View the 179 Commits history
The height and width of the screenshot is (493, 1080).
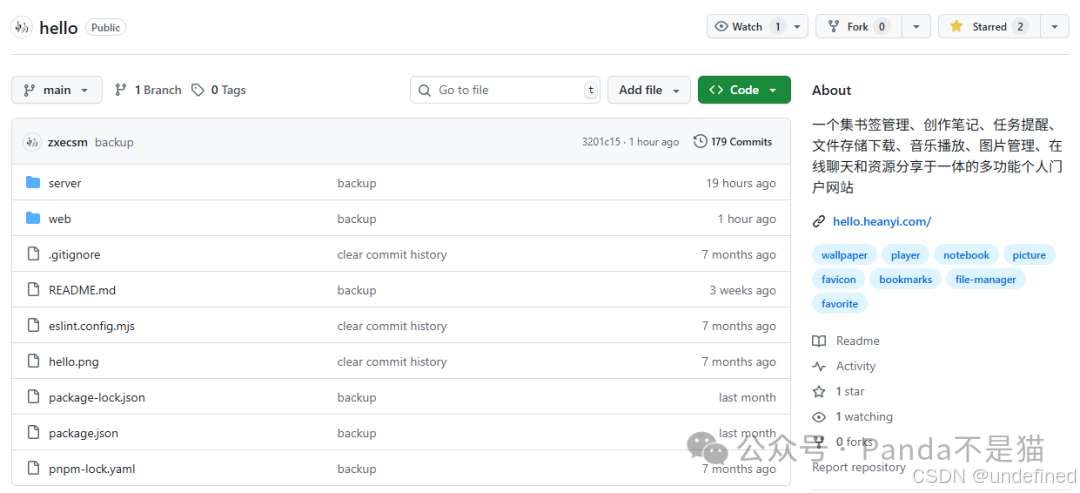click(x=732, y=142)
